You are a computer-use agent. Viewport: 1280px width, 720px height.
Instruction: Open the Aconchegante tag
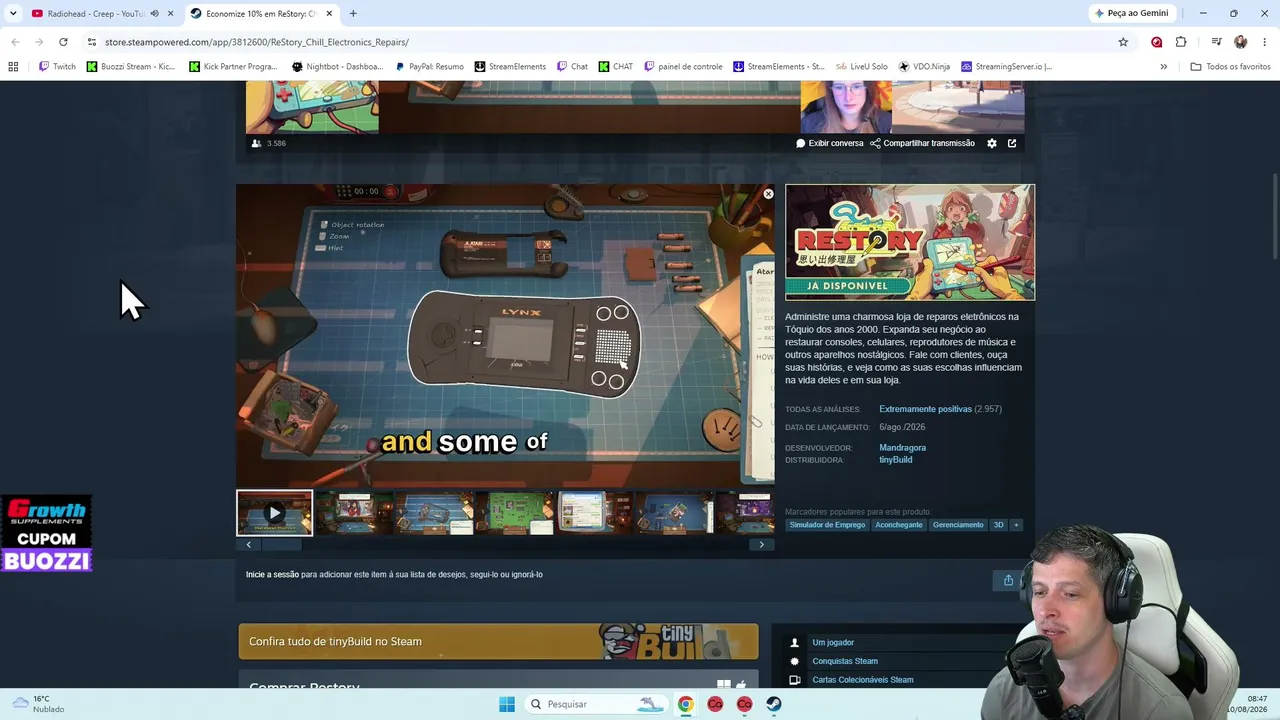coord(899,525)
